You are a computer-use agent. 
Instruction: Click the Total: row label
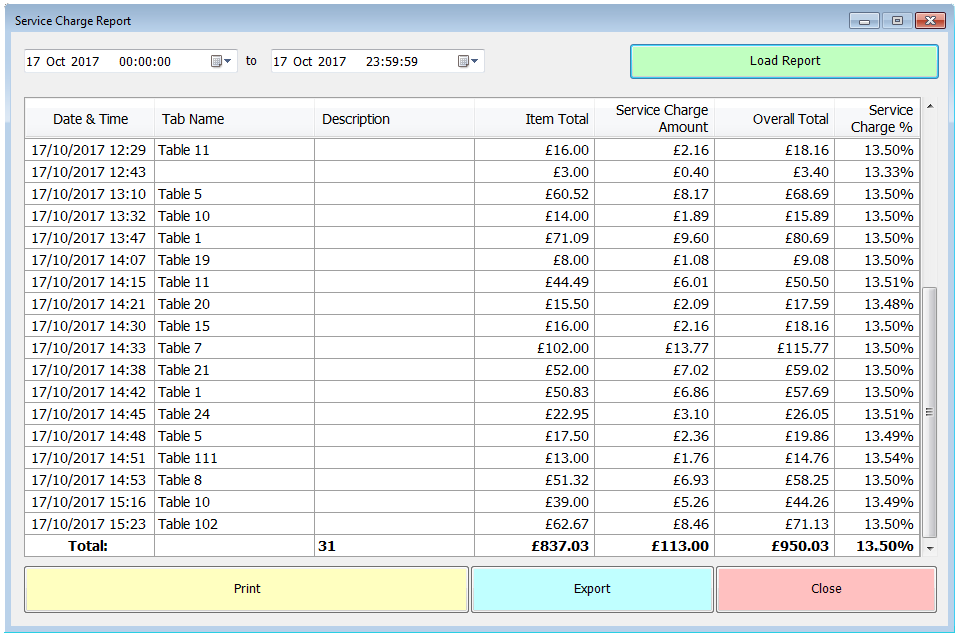click(89, 546)
